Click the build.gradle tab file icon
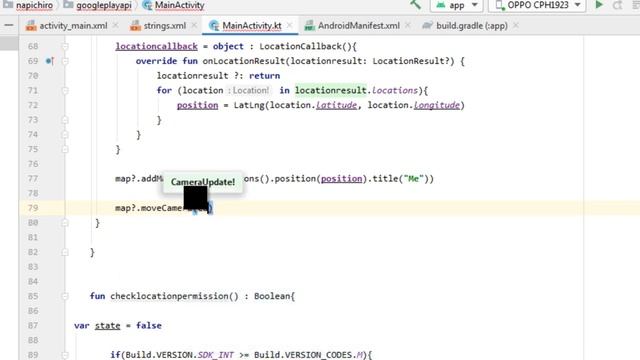 click(x=427, y=26)
